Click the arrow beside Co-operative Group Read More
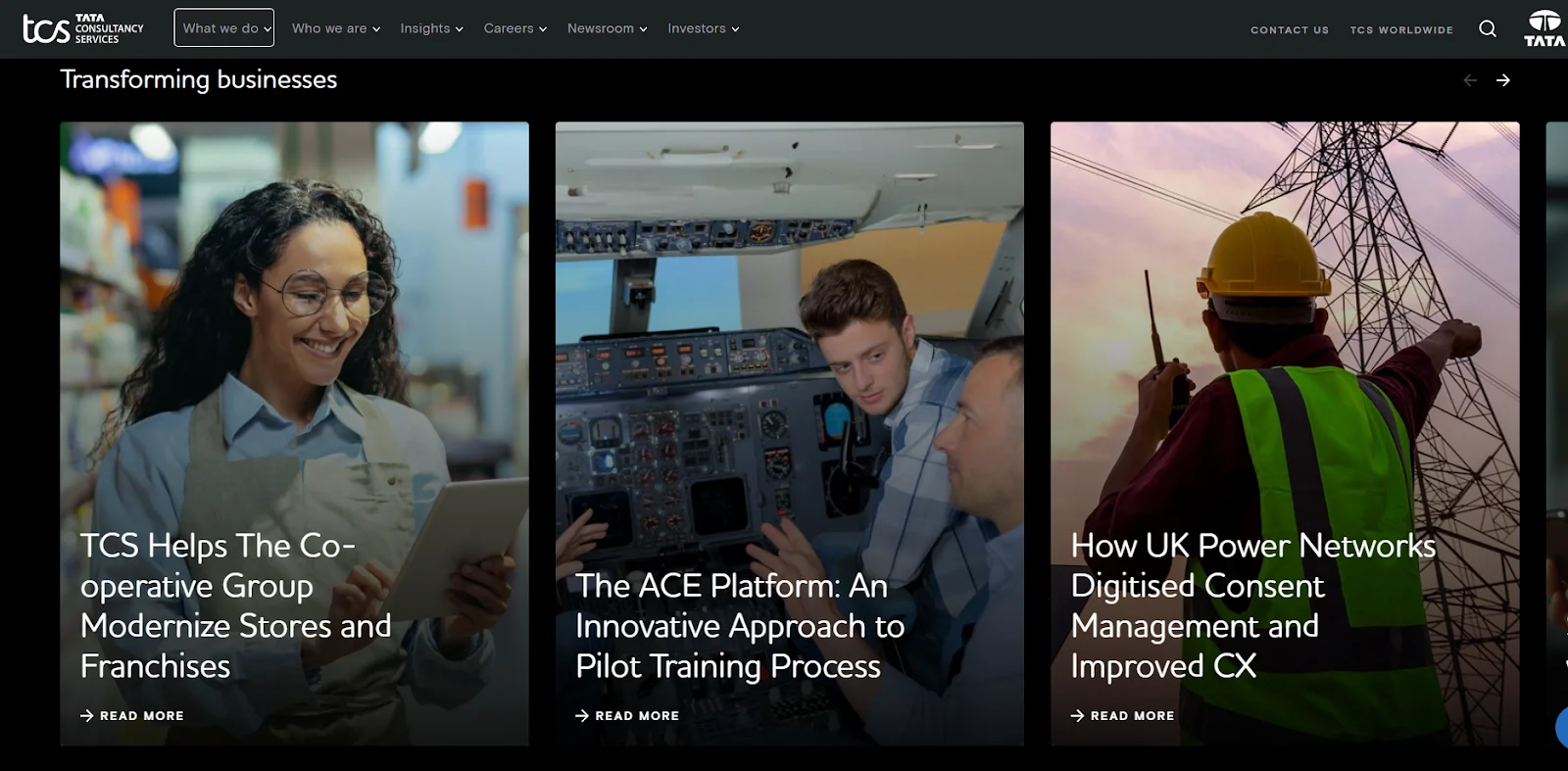Screen dimensions: 1568x771 pyautogui.click(x=87, y=716)
